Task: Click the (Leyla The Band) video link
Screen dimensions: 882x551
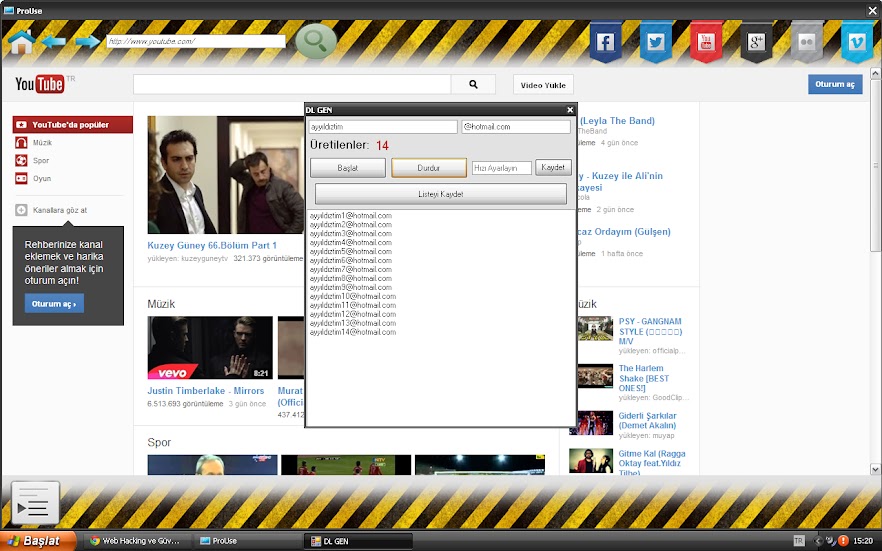Action: 617,120
